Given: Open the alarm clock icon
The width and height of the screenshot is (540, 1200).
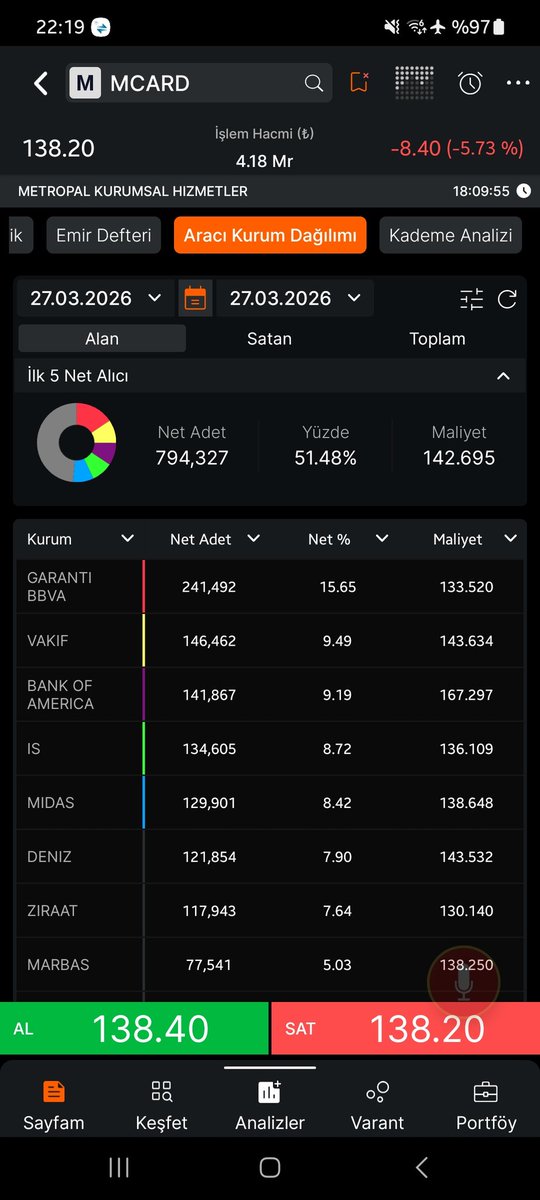Looking at the screenshot, I should [470, 83].
